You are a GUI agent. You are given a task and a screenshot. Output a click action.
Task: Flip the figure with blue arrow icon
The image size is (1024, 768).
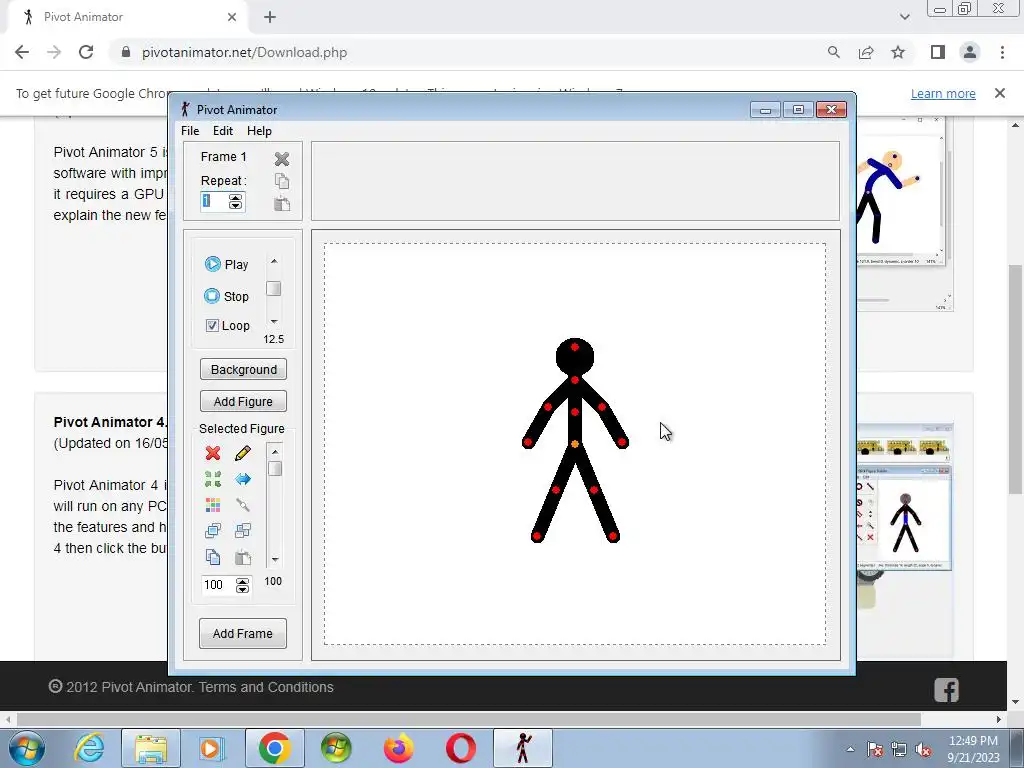tap(242, 479)
